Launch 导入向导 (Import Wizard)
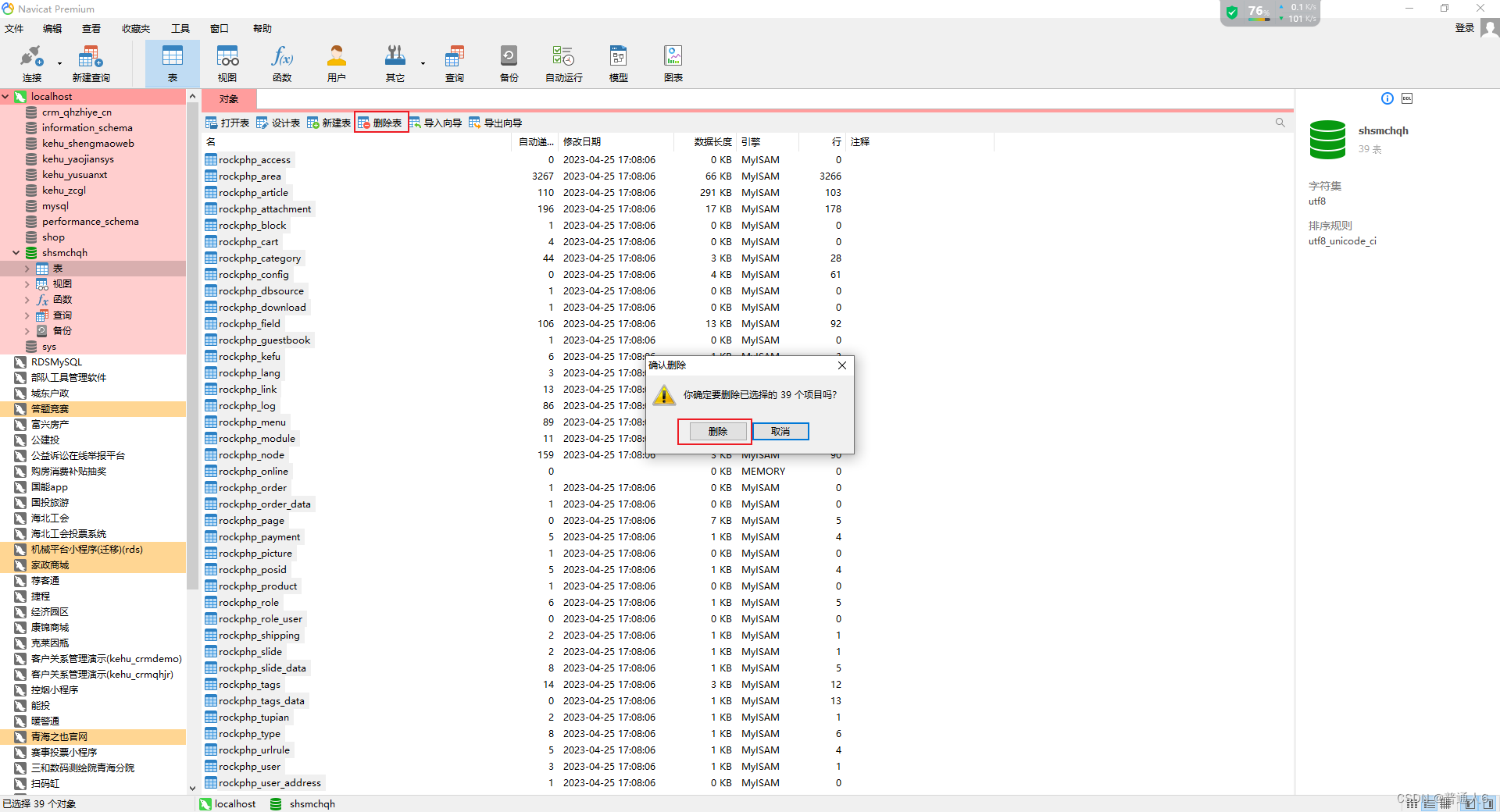The image size is (1500, 812). 436,123
